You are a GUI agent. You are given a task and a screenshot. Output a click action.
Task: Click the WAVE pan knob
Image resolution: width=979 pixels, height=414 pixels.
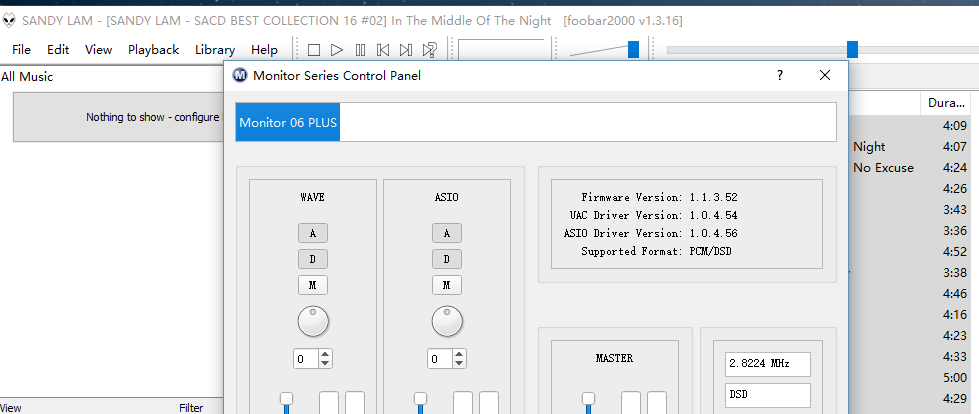313,321
